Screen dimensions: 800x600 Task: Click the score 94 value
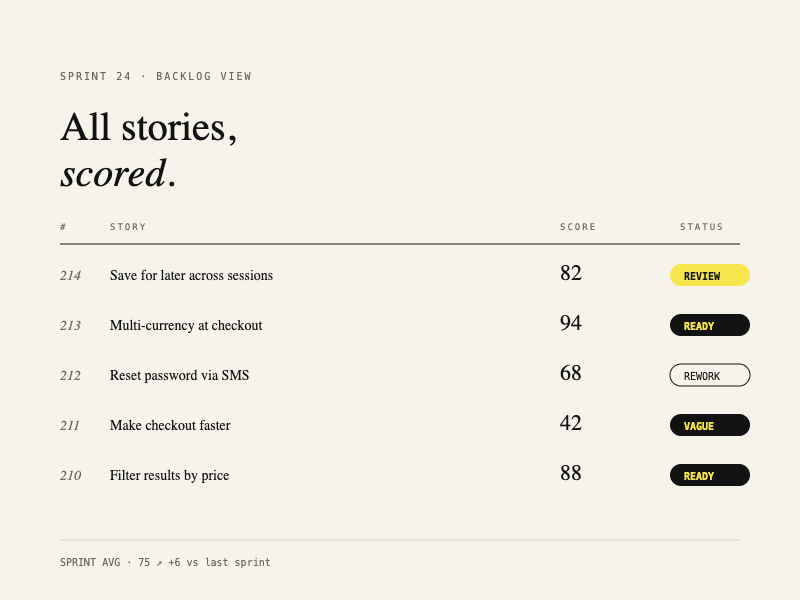(x=571, y=323)
